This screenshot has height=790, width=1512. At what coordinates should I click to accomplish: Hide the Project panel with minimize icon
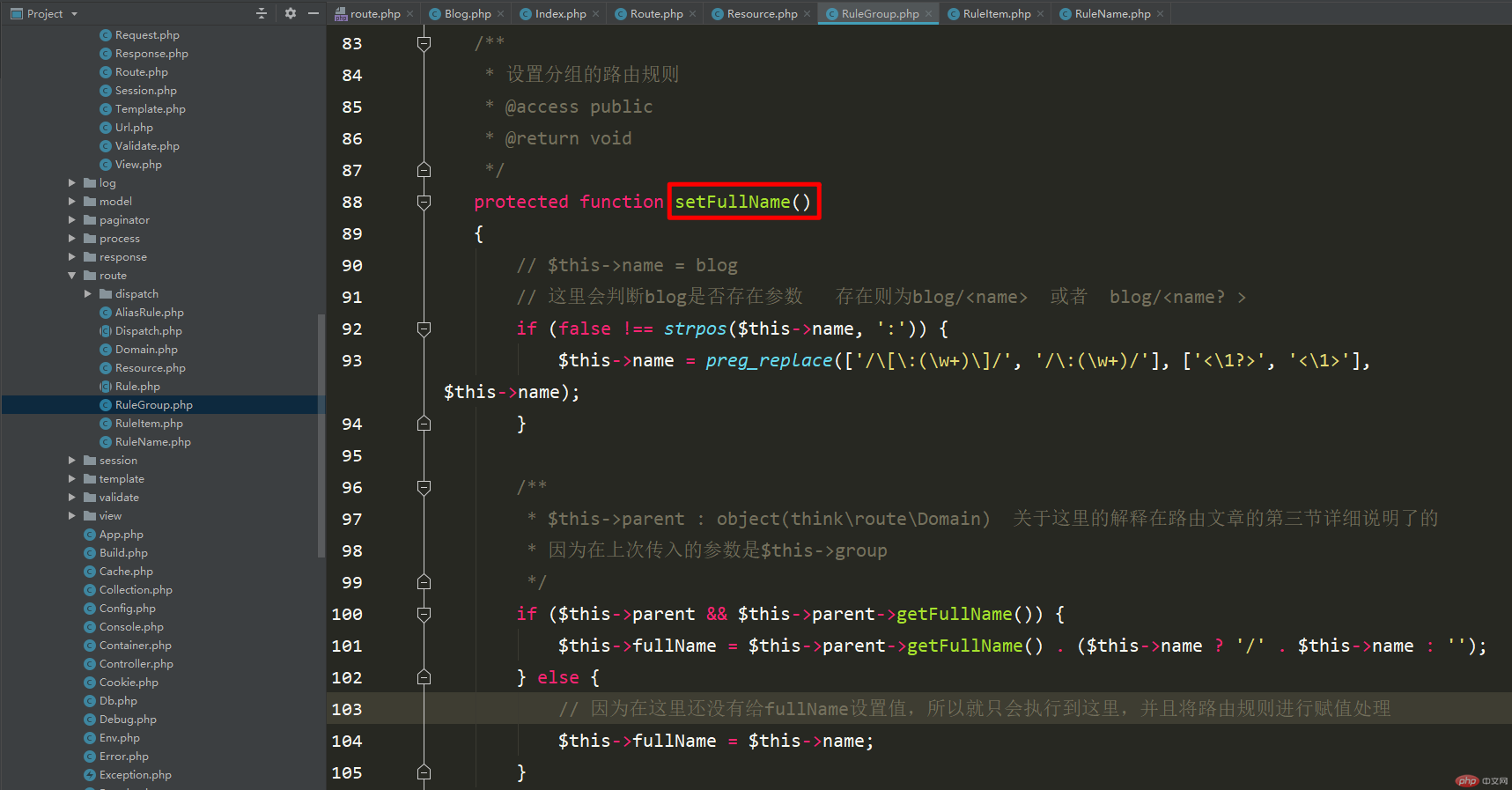pos(313,13)
